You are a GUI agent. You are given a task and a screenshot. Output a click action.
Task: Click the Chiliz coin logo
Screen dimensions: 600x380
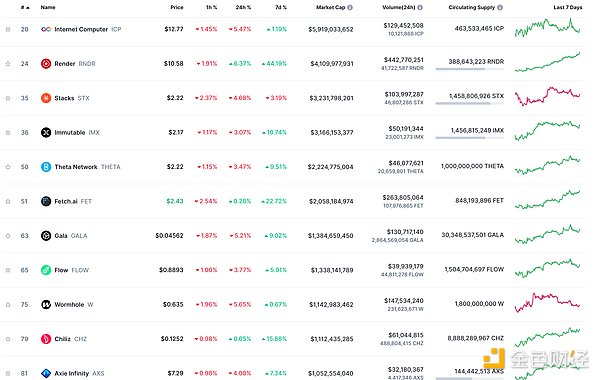point(46,339)
